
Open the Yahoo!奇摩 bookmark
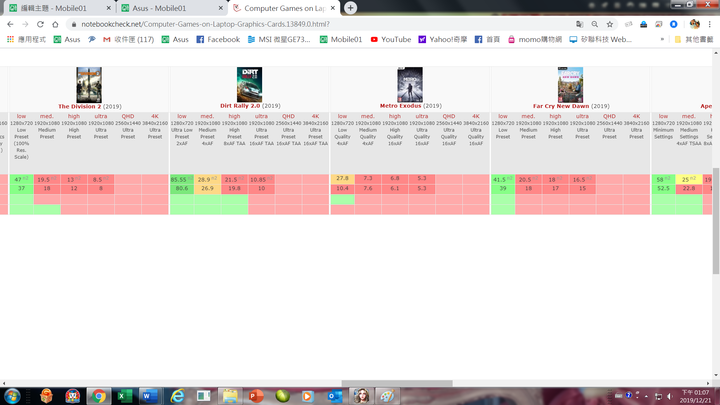pos(443,39)
